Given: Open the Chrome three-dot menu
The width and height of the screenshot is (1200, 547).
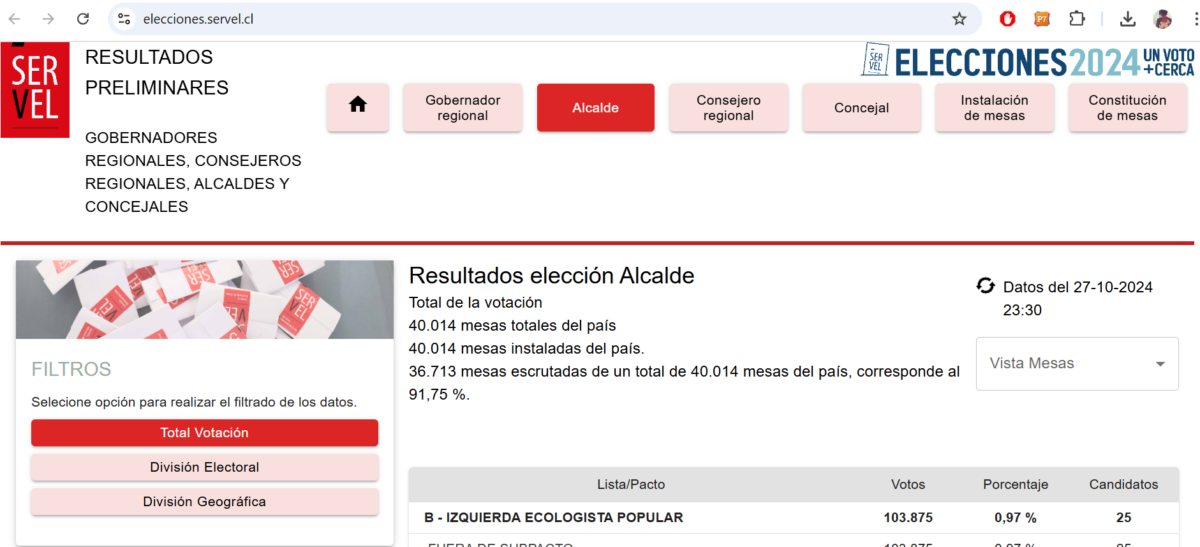Looking at the screenshot, I should [x=1188, y=19].
